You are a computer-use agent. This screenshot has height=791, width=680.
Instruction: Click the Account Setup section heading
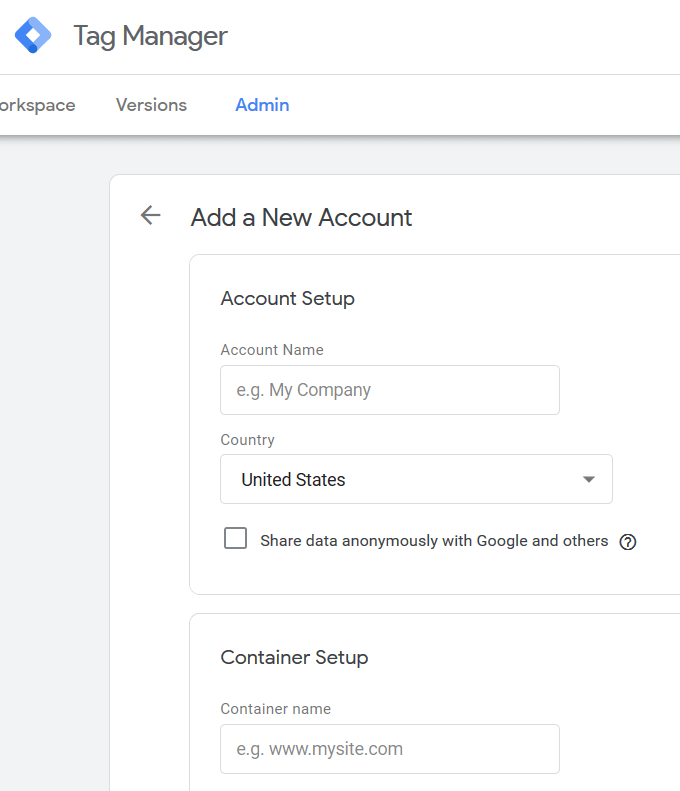click(x=288, y=298)
